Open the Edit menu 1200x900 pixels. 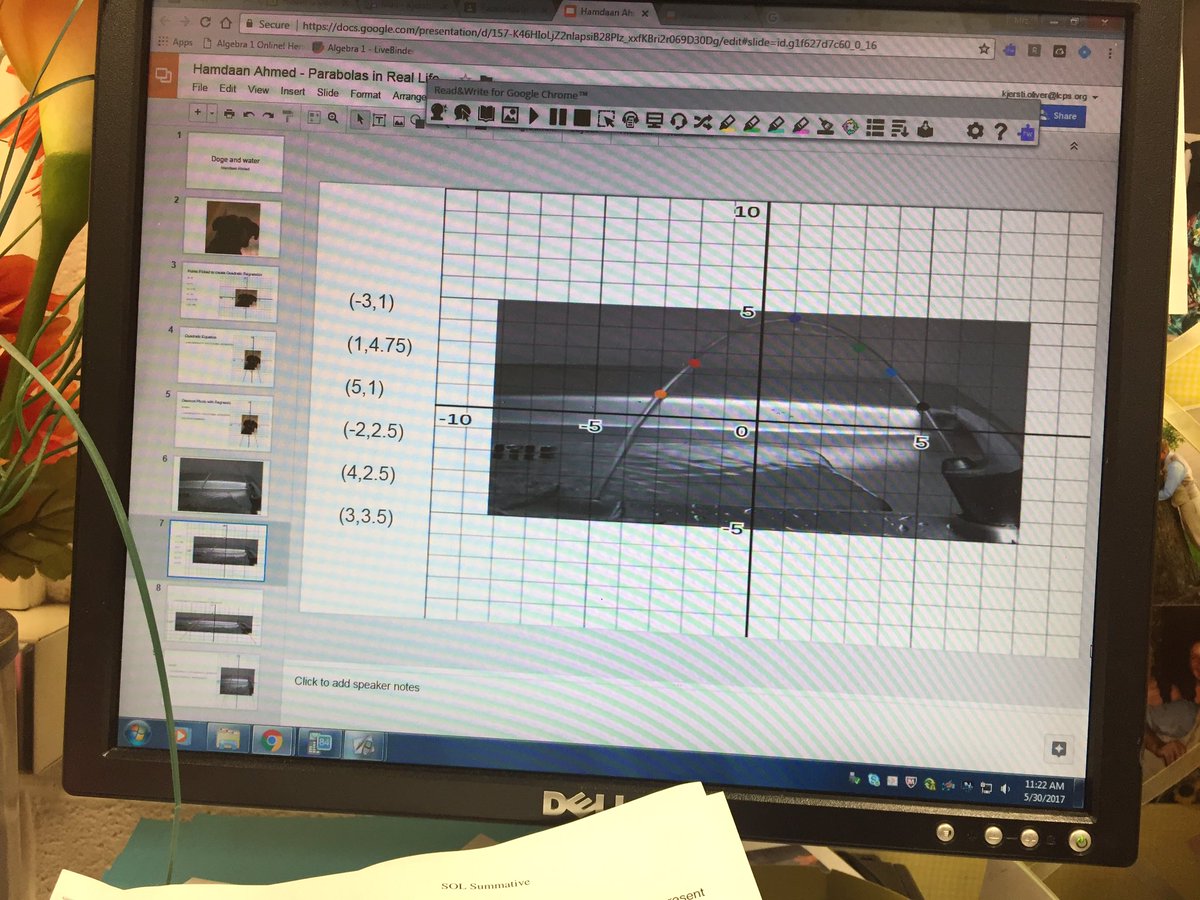coord(228,89)
